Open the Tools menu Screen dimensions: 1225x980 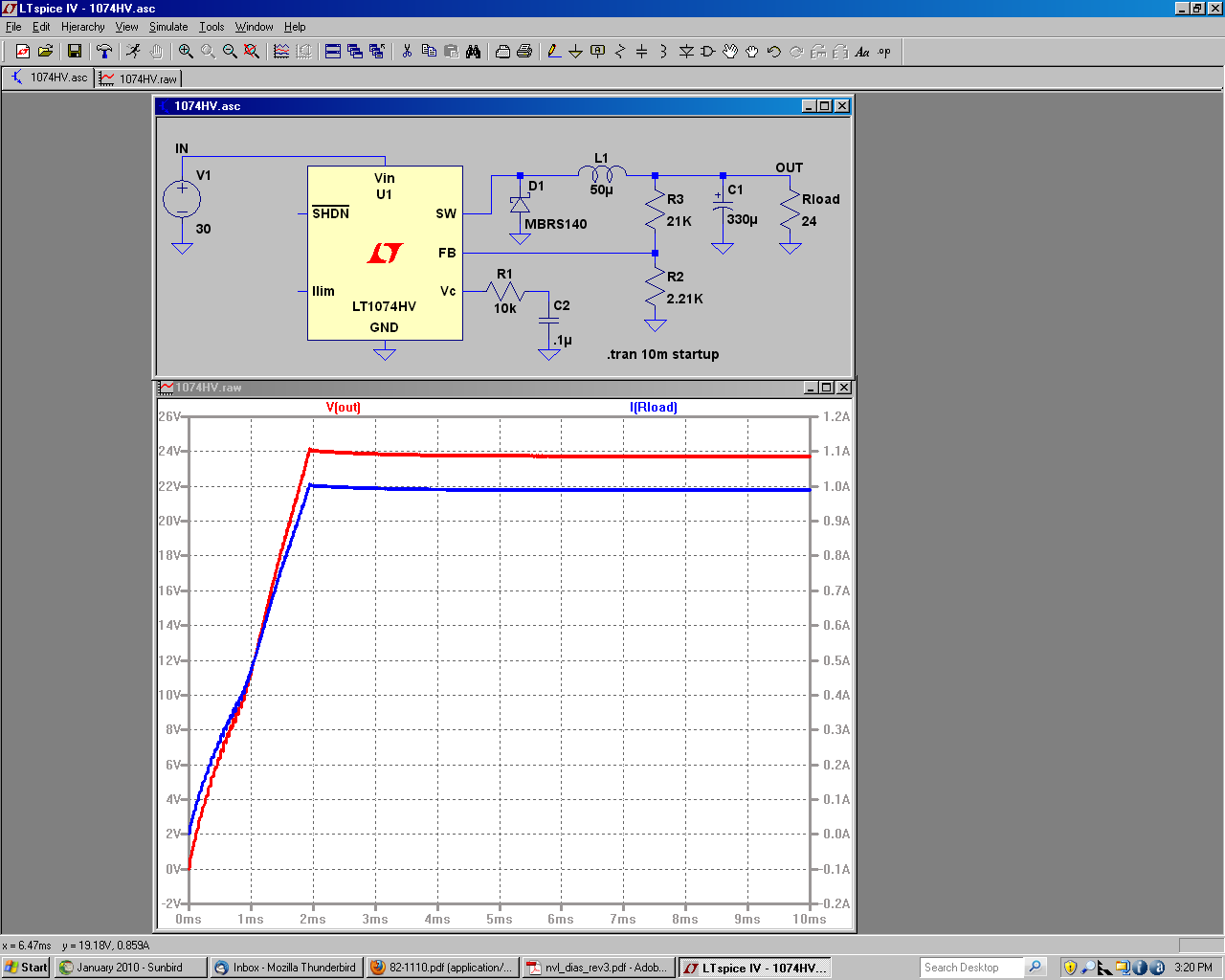[x=212, y=27]
